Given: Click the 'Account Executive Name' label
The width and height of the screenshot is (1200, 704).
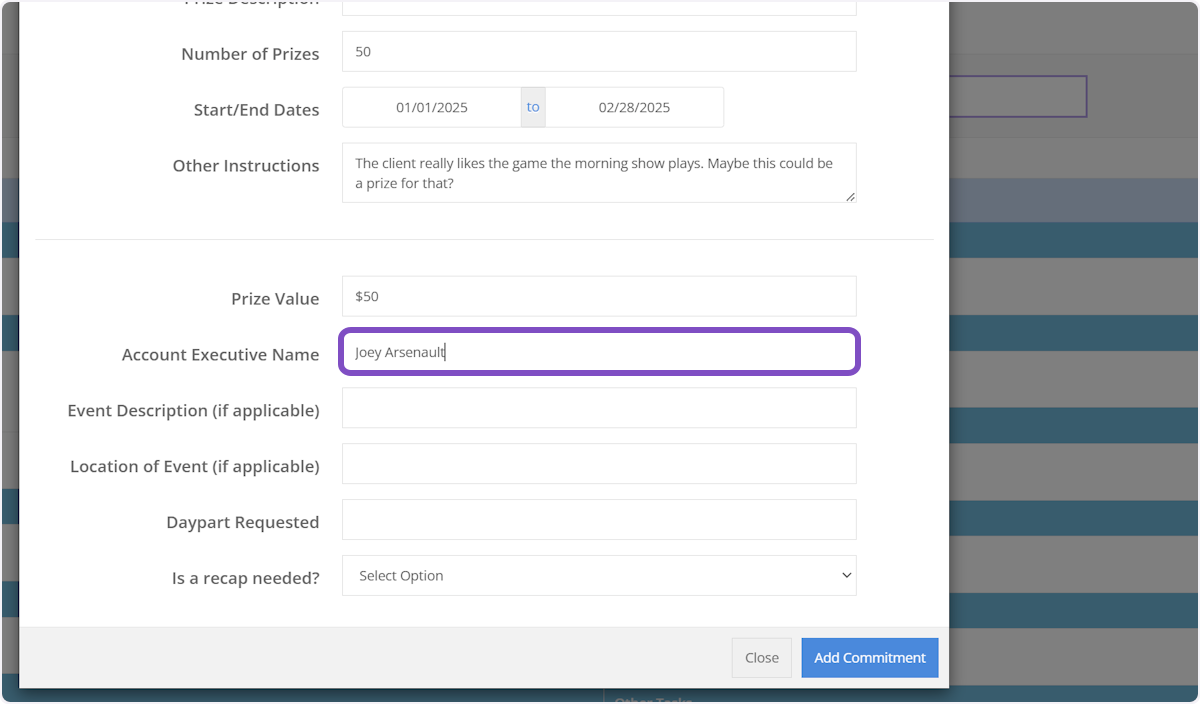Looking at the screenshot, I should (x=220, y=355).
